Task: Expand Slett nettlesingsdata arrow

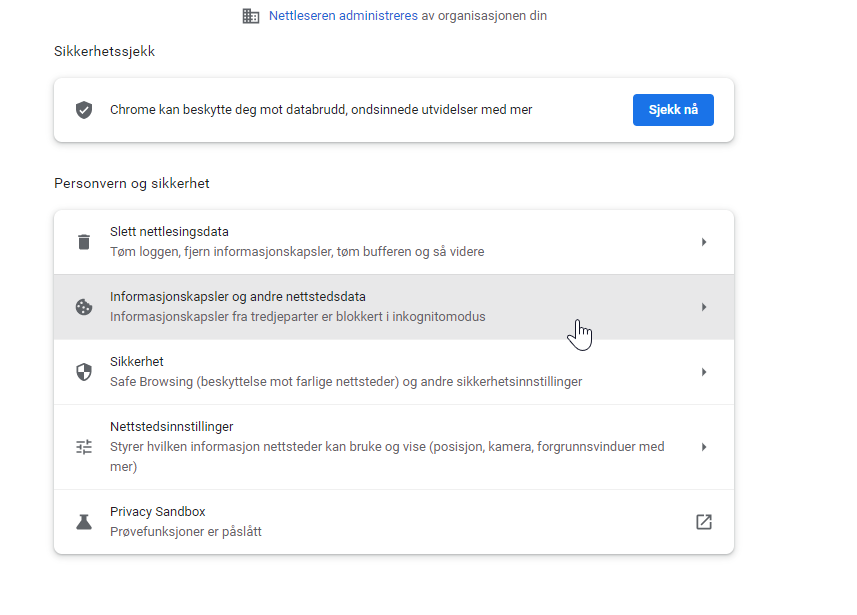Action: tap(703, 242)
